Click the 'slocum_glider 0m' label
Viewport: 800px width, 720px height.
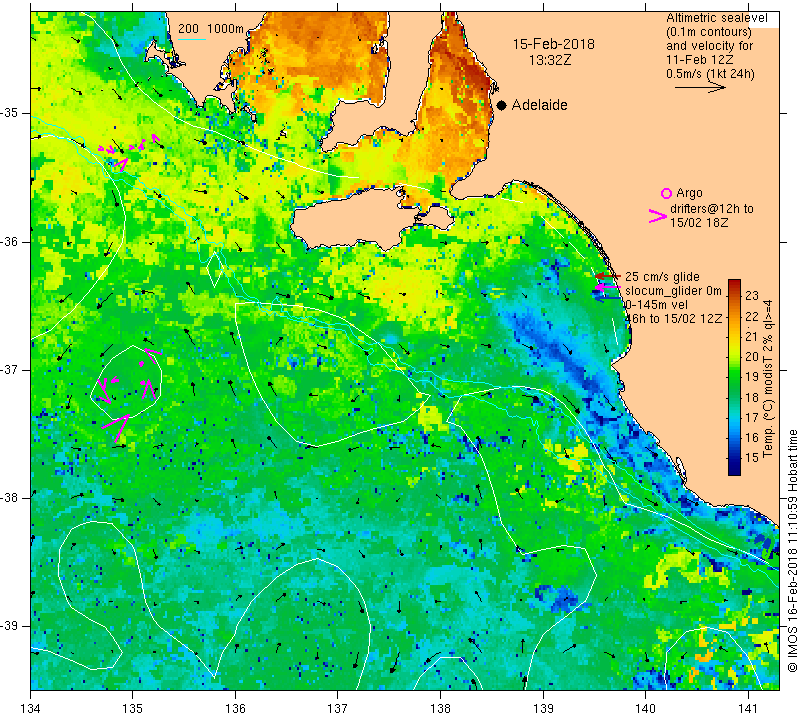point(673,291)
